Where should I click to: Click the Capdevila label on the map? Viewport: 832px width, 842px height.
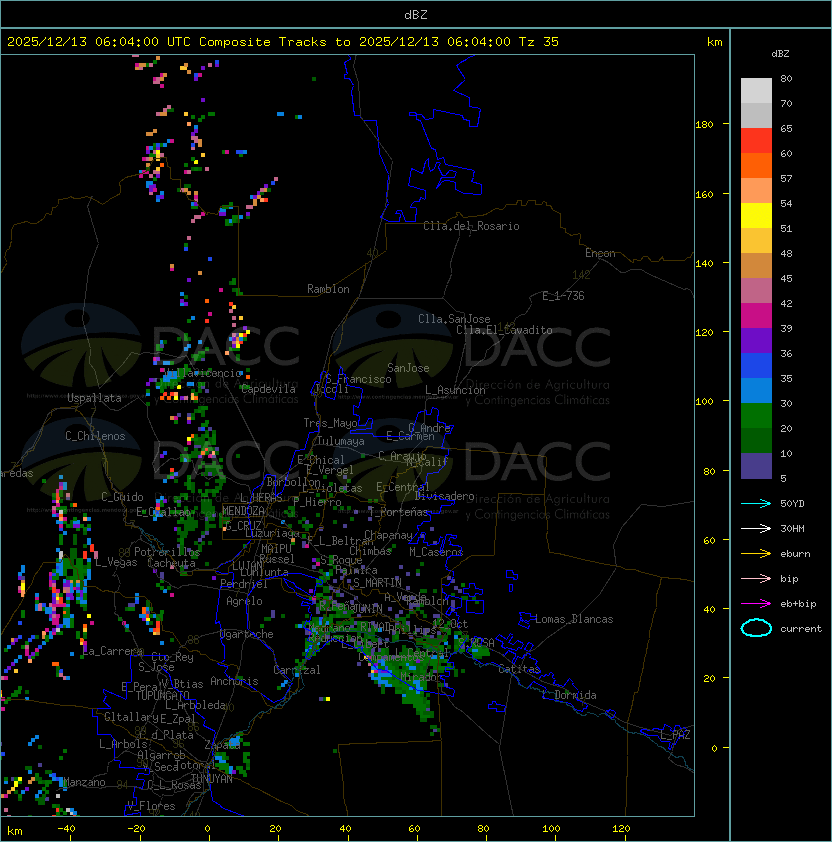[268, 389]
